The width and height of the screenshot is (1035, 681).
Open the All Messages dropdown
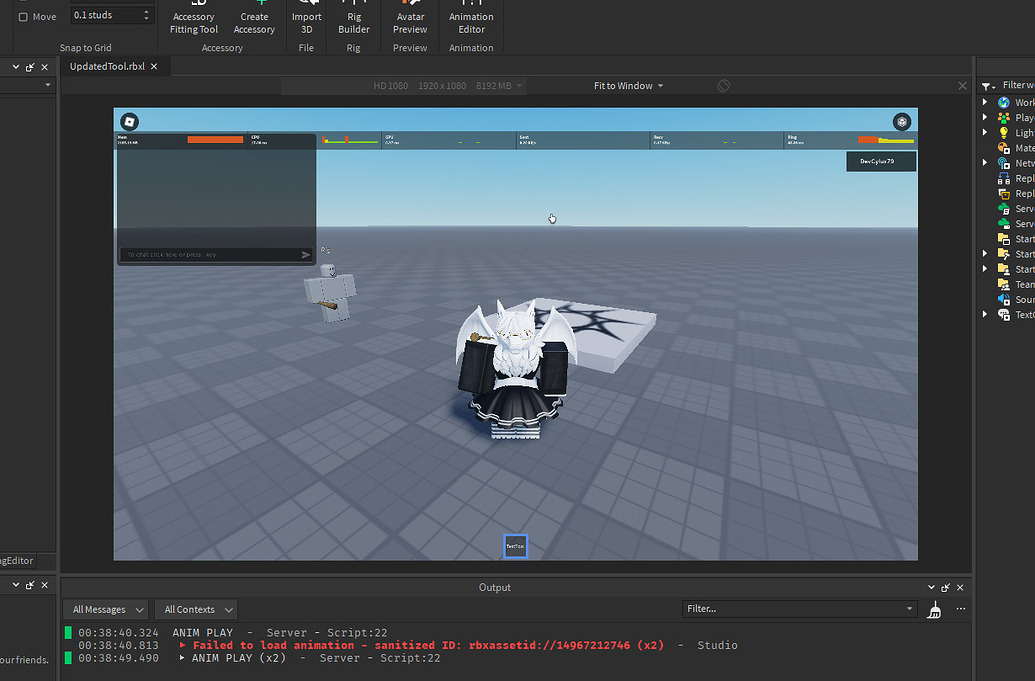click(x=104, y=608)
